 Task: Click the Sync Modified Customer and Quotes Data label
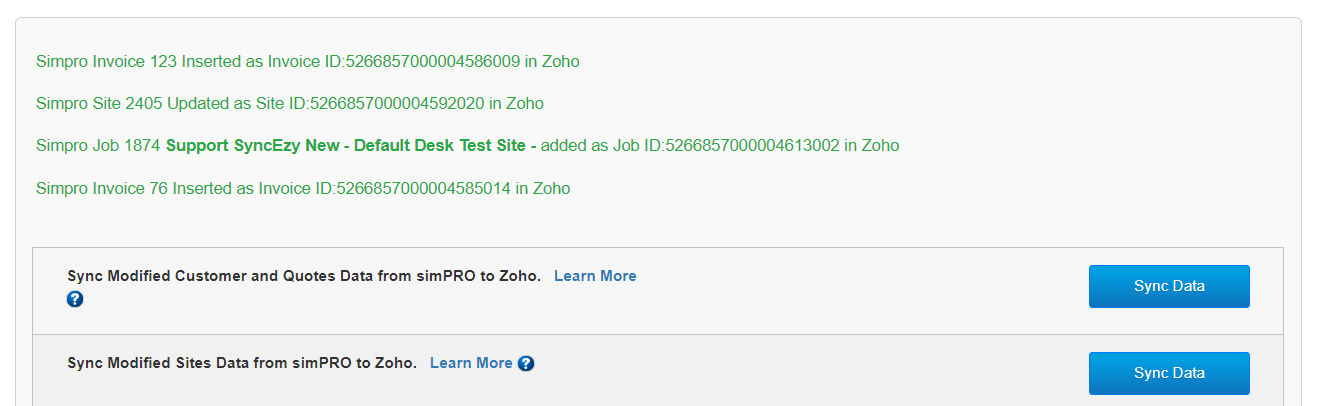click(x=304, y=276)
